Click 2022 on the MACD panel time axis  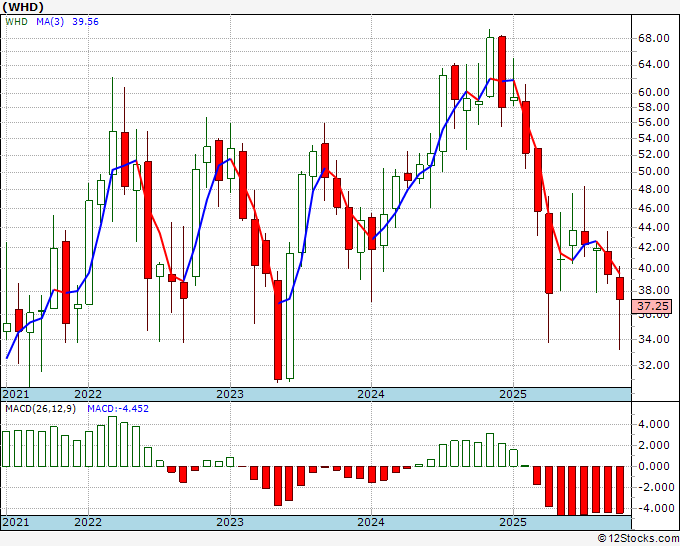tap(88, 522)
